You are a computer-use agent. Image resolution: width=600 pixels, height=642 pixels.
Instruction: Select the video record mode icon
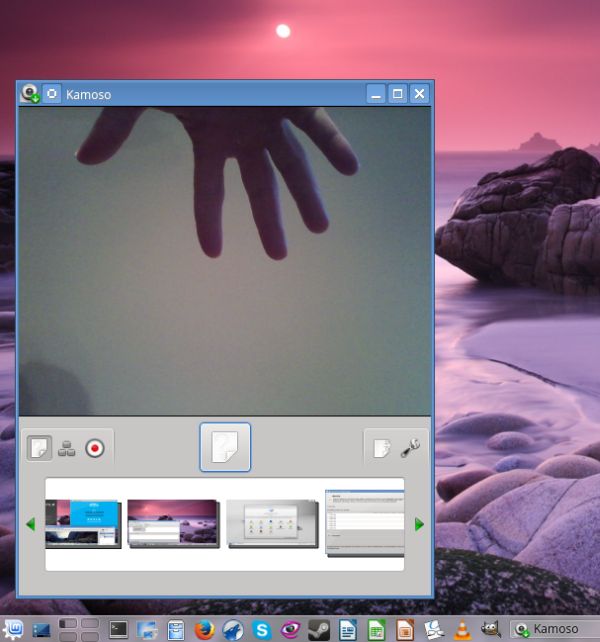[x=95, y=448]
